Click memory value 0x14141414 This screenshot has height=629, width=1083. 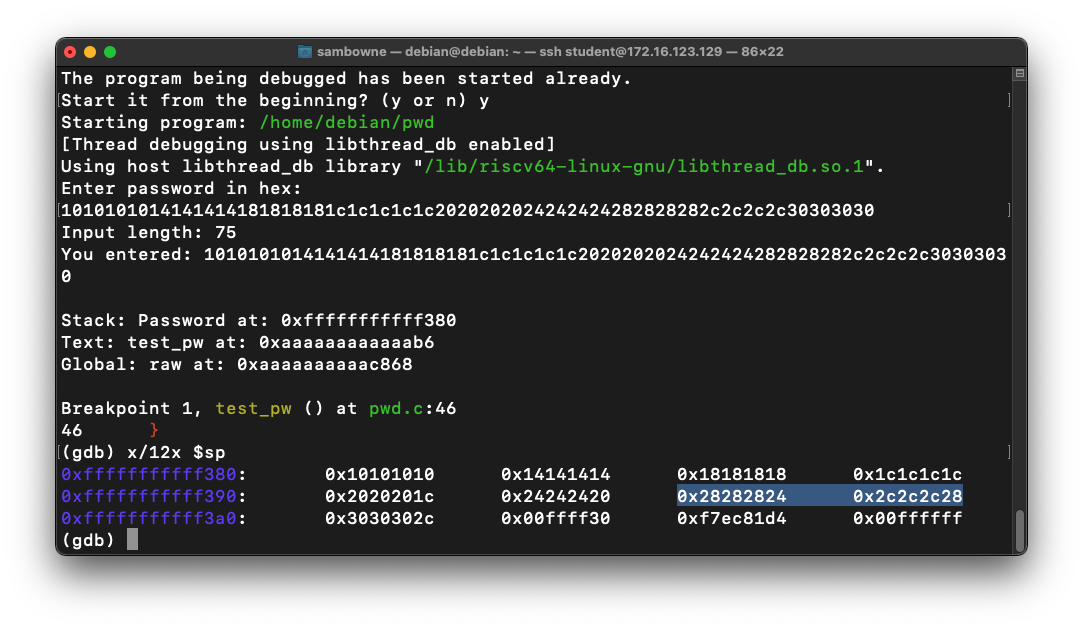point(556,474)
